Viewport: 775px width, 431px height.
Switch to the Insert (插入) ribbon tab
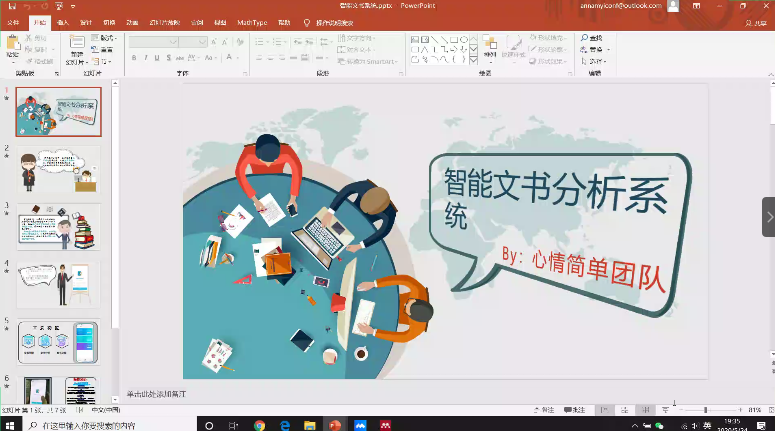pos(63,21)
